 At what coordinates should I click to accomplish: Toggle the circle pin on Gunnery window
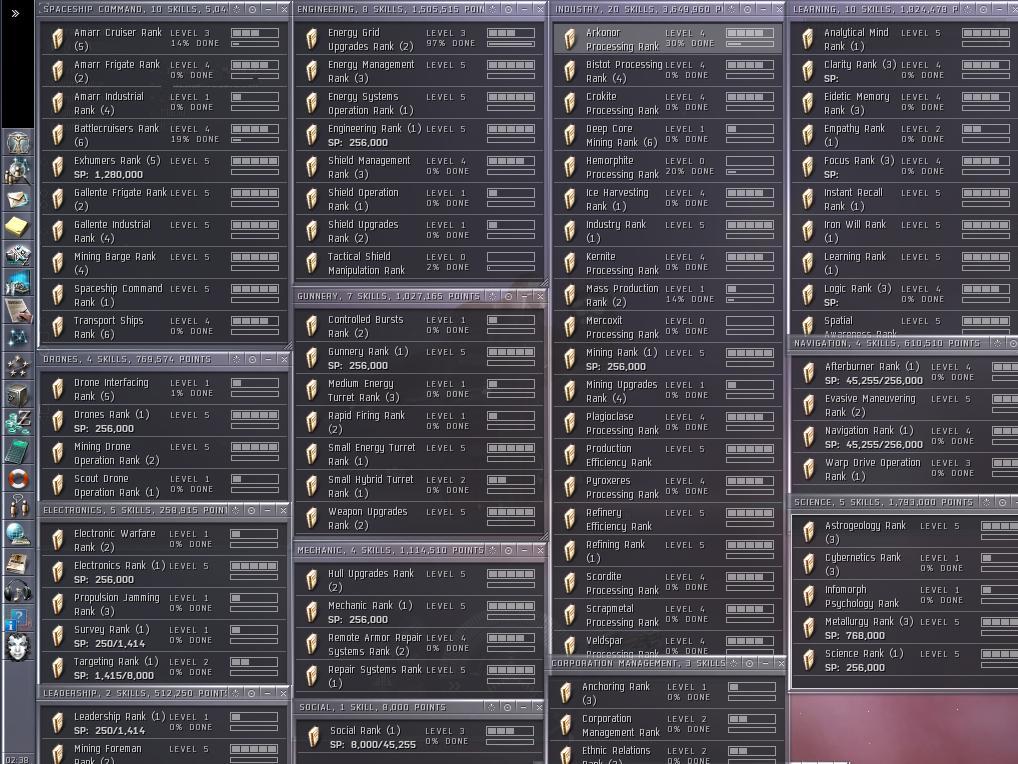(x=508, y=296)
